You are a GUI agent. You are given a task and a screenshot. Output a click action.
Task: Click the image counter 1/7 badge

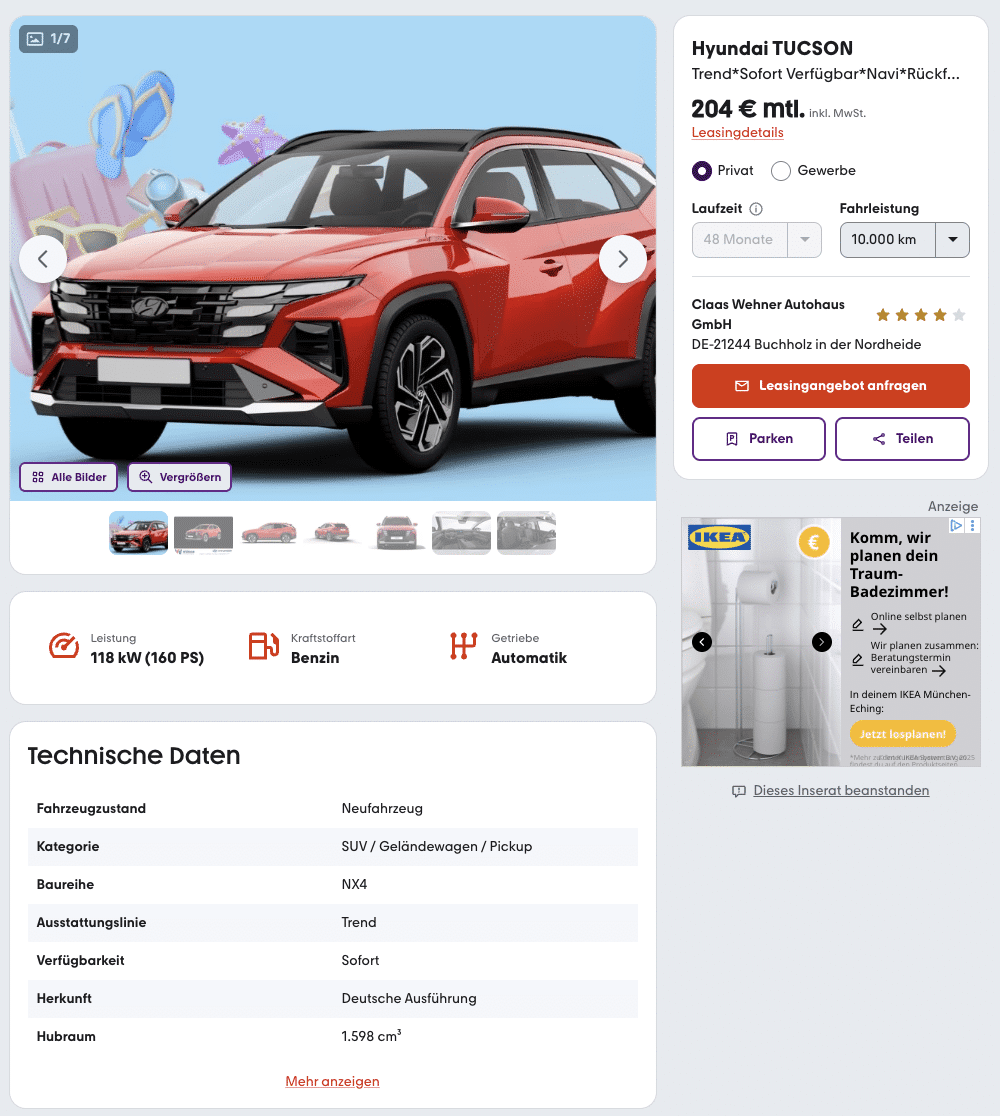[48, 39]
